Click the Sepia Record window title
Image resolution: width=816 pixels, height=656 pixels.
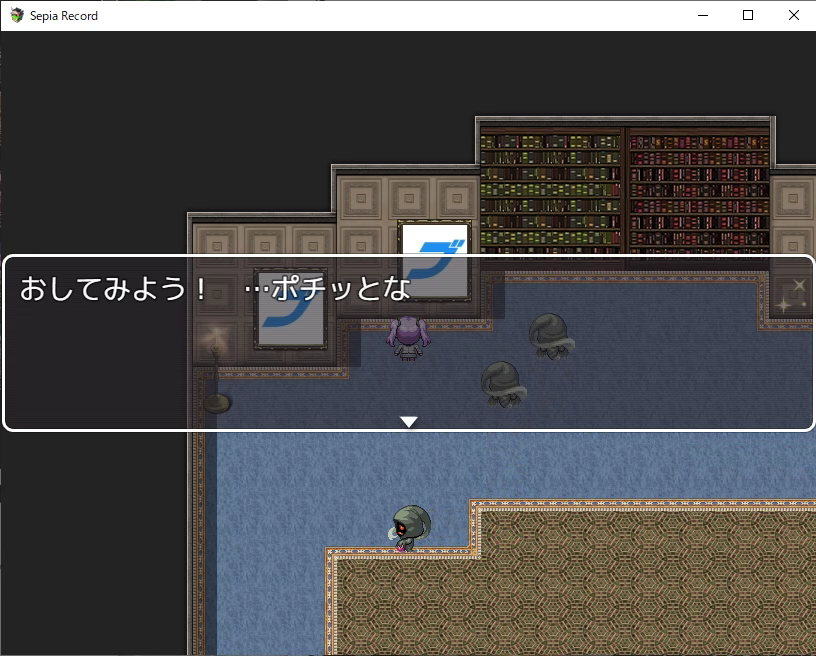pyautogui.click(x=64, y=16)
